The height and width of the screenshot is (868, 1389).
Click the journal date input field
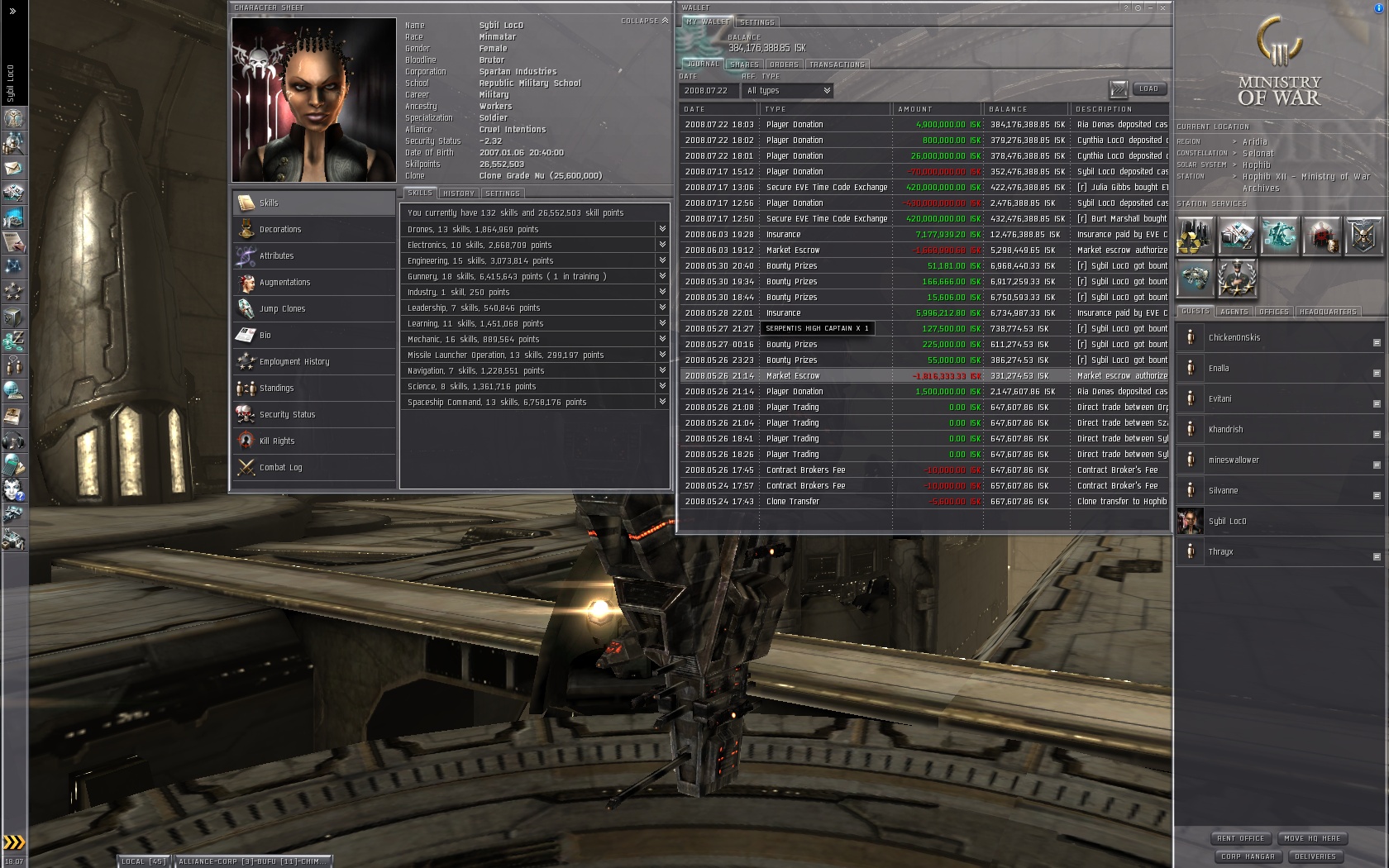pyautogui.click(x=709, y=91)
